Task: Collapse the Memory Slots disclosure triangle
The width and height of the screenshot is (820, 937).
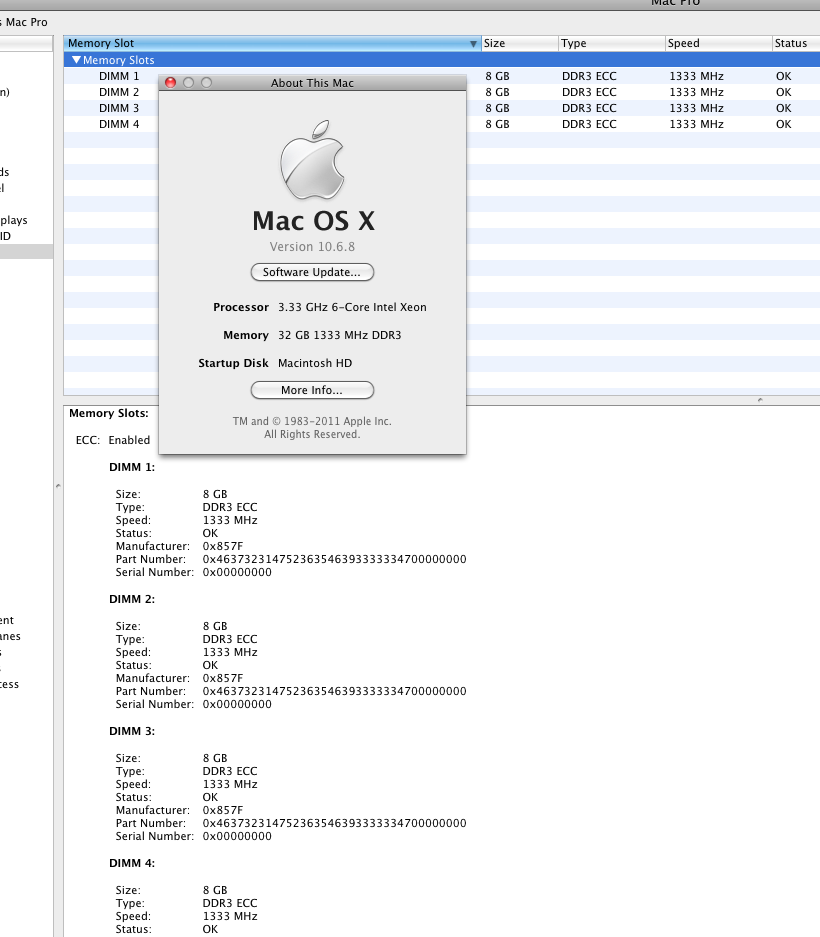Action: 76,60
